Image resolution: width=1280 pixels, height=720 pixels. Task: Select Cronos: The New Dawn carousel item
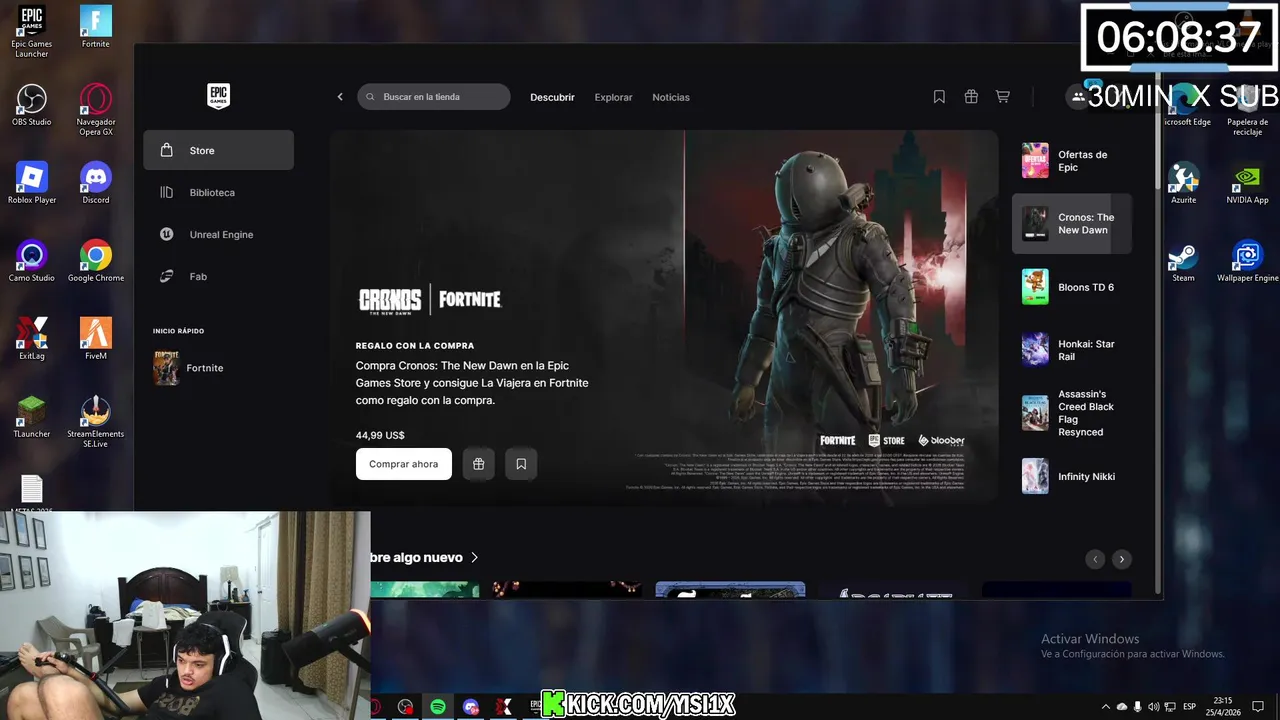[x=1072, y=224]
